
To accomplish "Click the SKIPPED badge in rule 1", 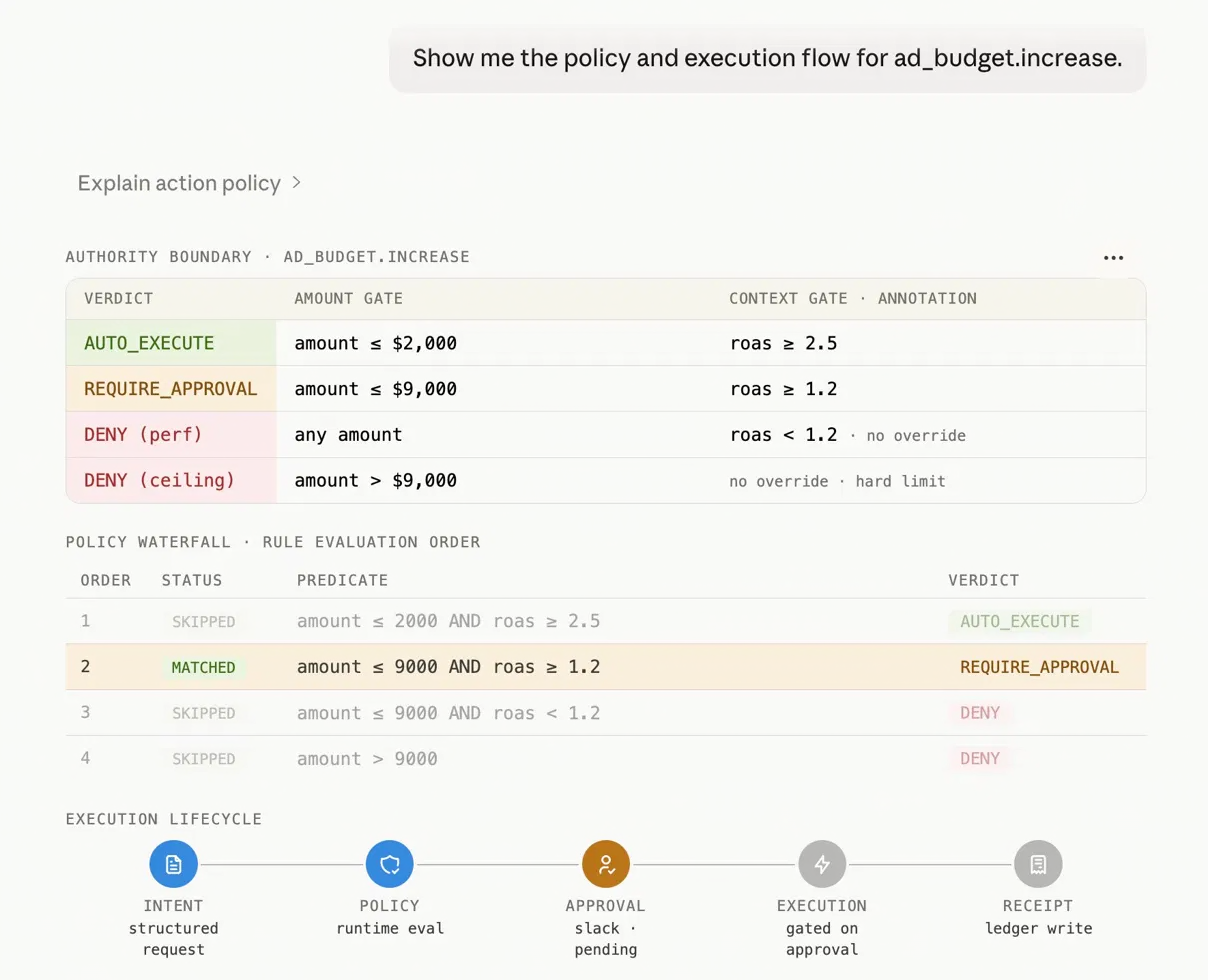I will click(x=203, y=621).
